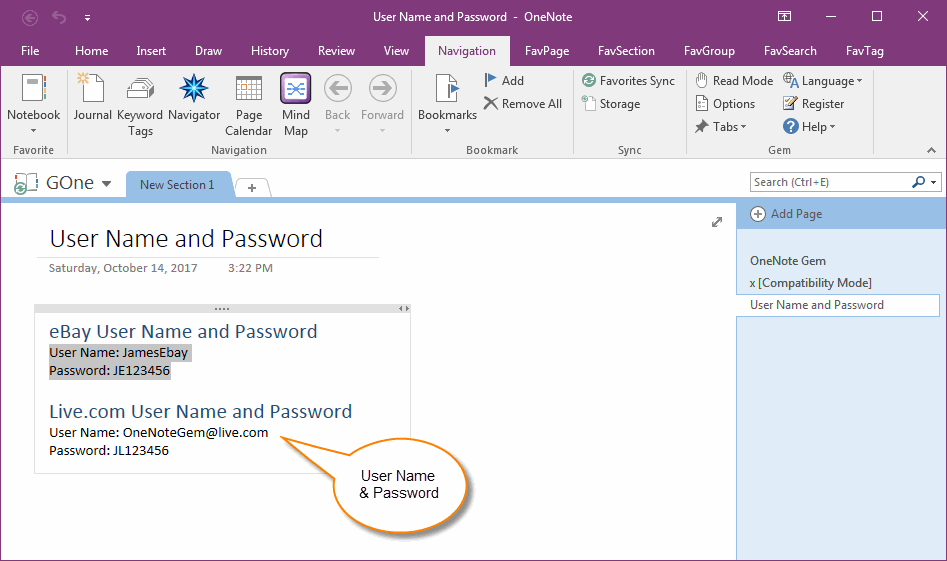
Task: Open the GOne notebook list arrow
Action: click(x=106, y=184)
